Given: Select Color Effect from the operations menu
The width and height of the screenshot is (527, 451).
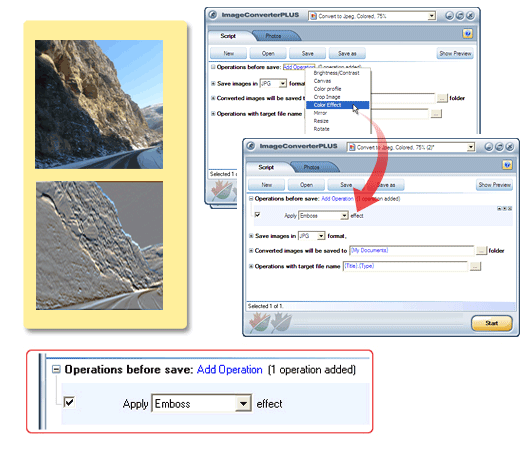Looking at the screenshot, I should coord(337,105).
